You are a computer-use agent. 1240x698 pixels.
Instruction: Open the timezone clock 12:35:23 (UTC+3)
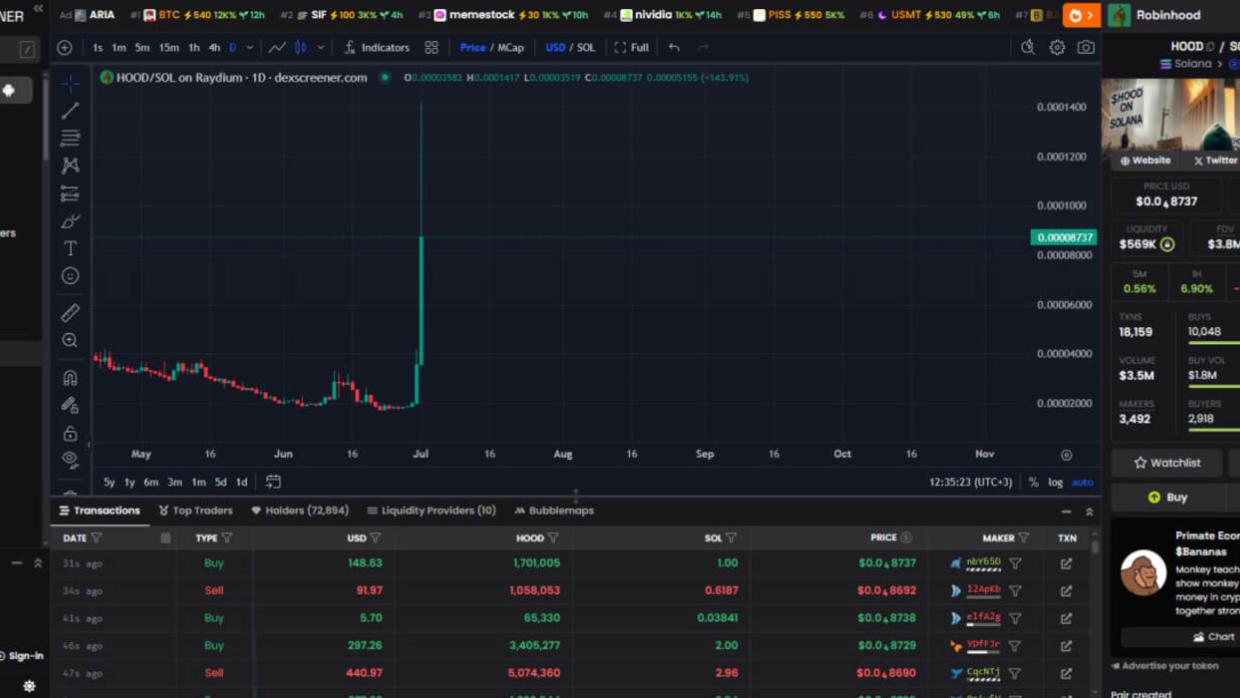(970, 482)
